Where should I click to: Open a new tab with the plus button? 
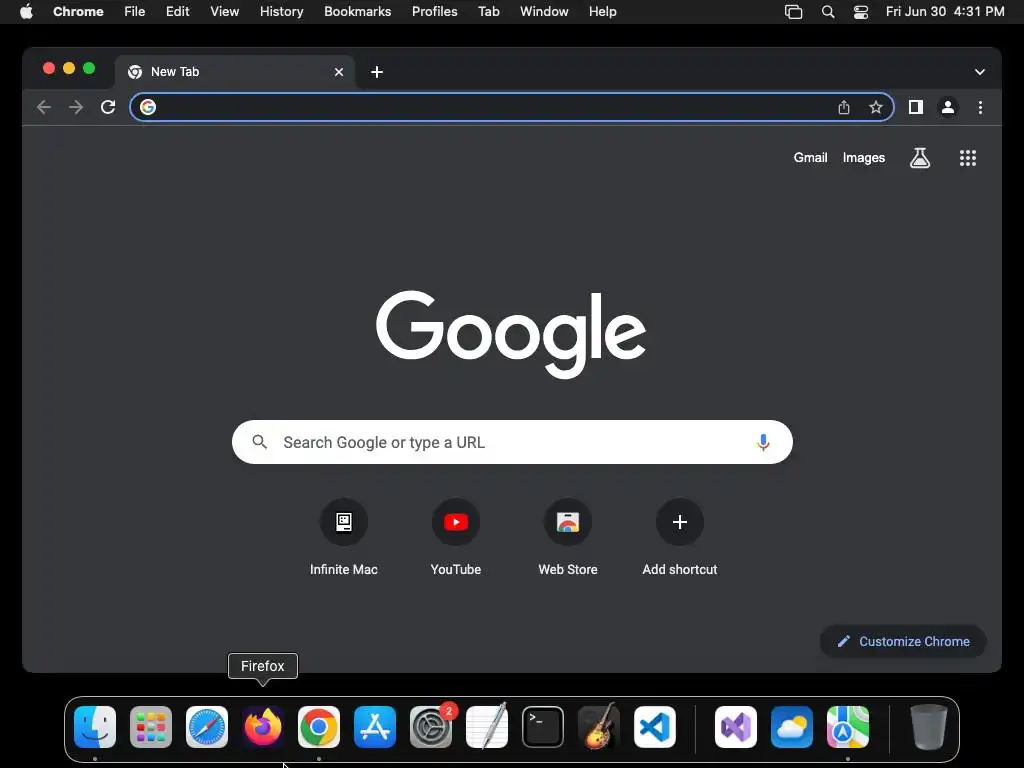coord(377,72)
